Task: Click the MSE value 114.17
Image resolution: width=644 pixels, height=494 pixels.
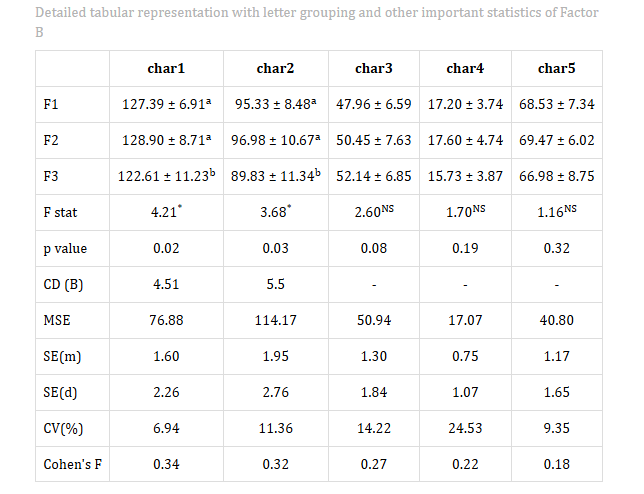Action: point(276,320)
